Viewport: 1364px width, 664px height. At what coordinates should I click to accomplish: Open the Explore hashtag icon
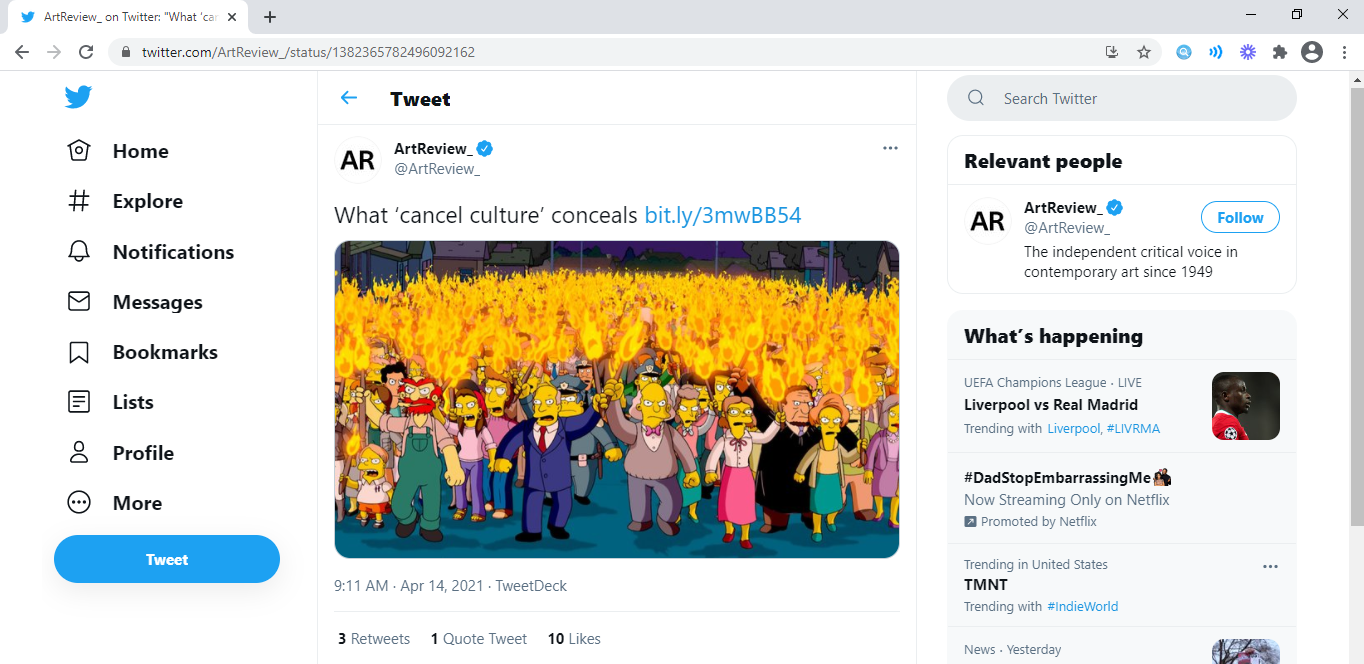coord(79,201)
